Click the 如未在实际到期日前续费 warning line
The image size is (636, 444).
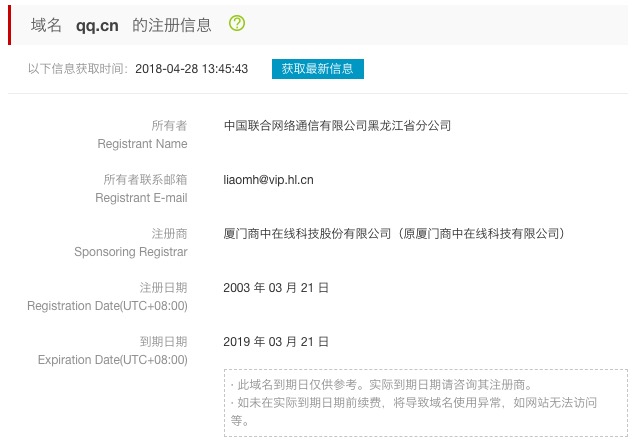tap(420, 403)
